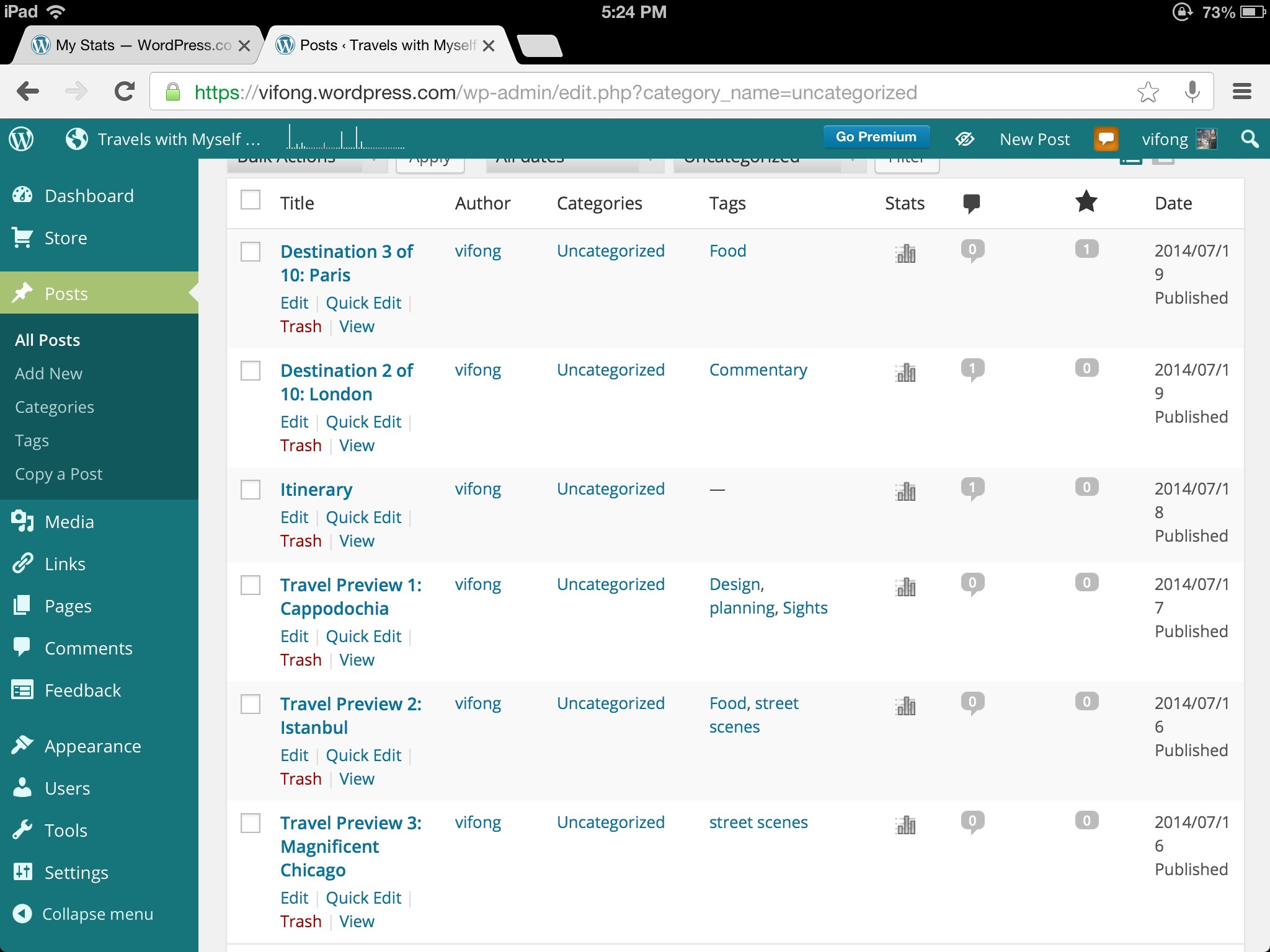Click the likes star column header
Viewport: 1270px width, 952px height.
pos(1086,202)
